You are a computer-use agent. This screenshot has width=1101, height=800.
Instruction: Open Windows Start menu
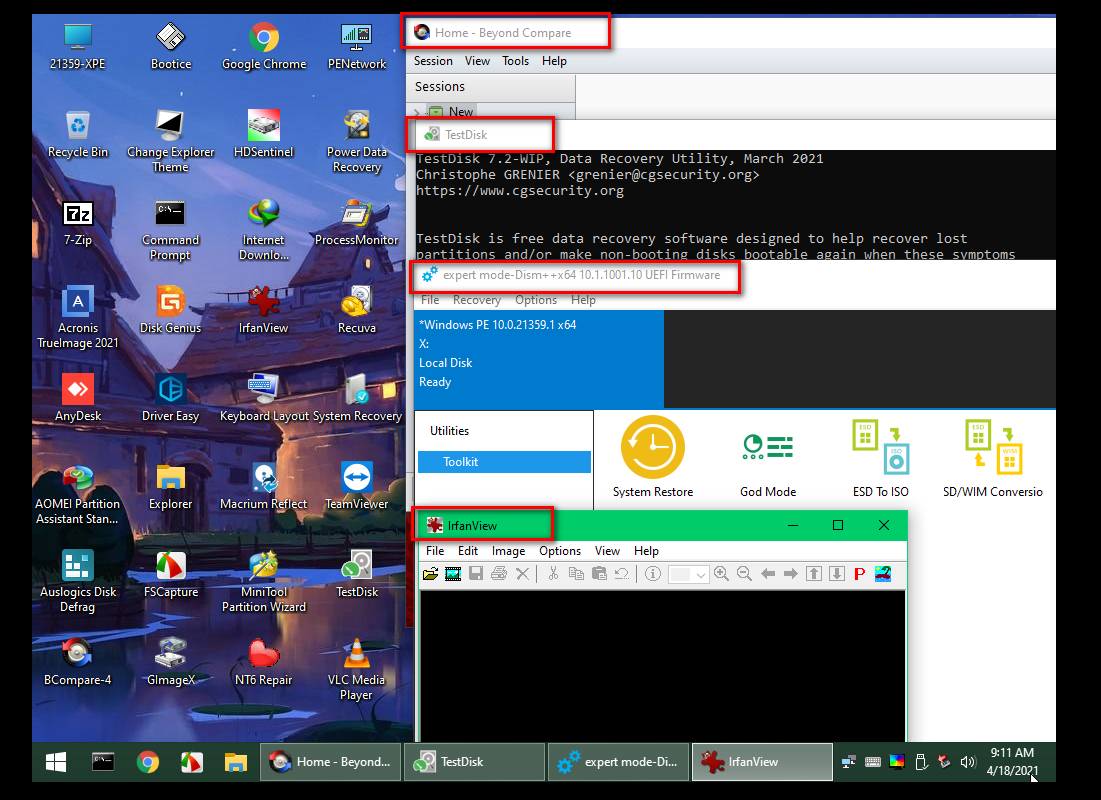[56, 762]
